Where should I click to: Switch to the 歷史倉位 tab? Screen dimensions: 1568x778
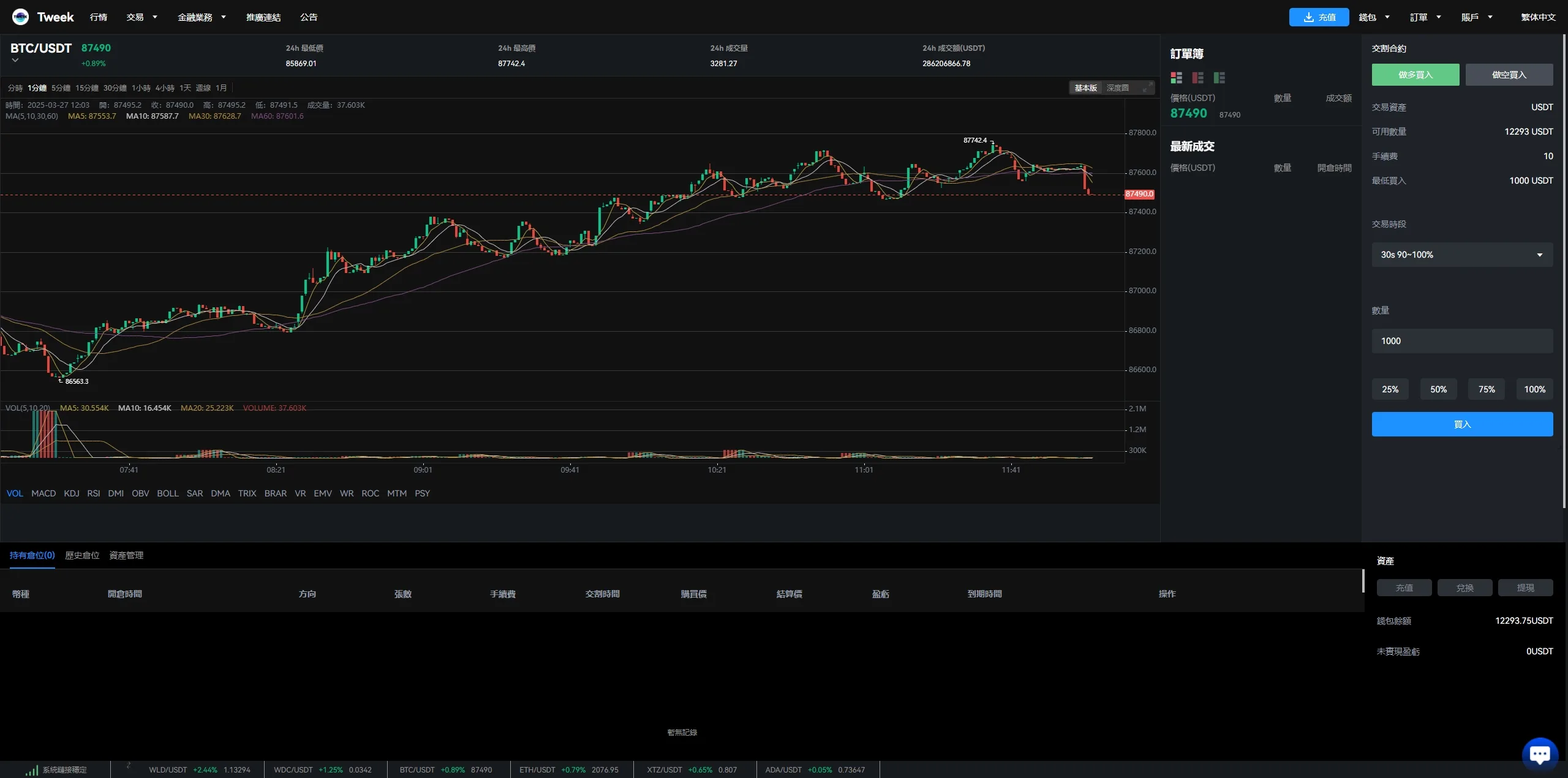[x=82, y=555]
